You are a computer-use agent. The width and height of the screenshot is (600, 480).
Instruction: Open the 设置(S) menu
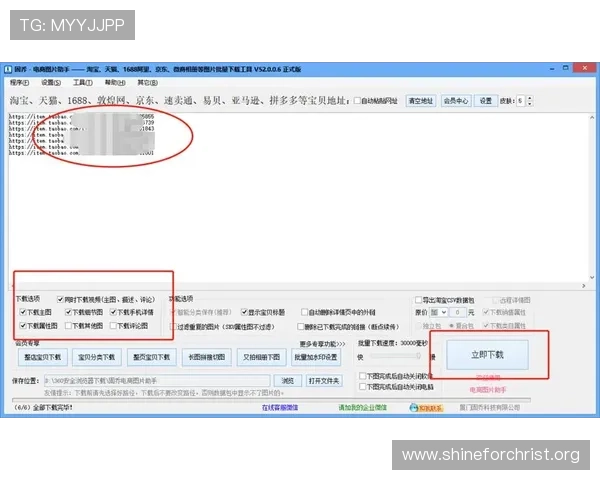pyautogui.click(x=51, y=83)
